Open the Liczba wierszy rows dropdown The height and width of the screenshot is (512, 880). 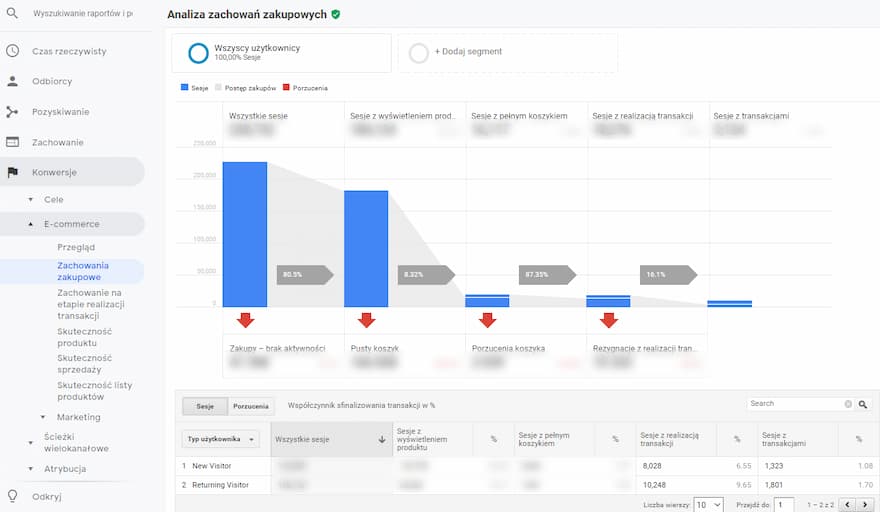tap(708, 505)
